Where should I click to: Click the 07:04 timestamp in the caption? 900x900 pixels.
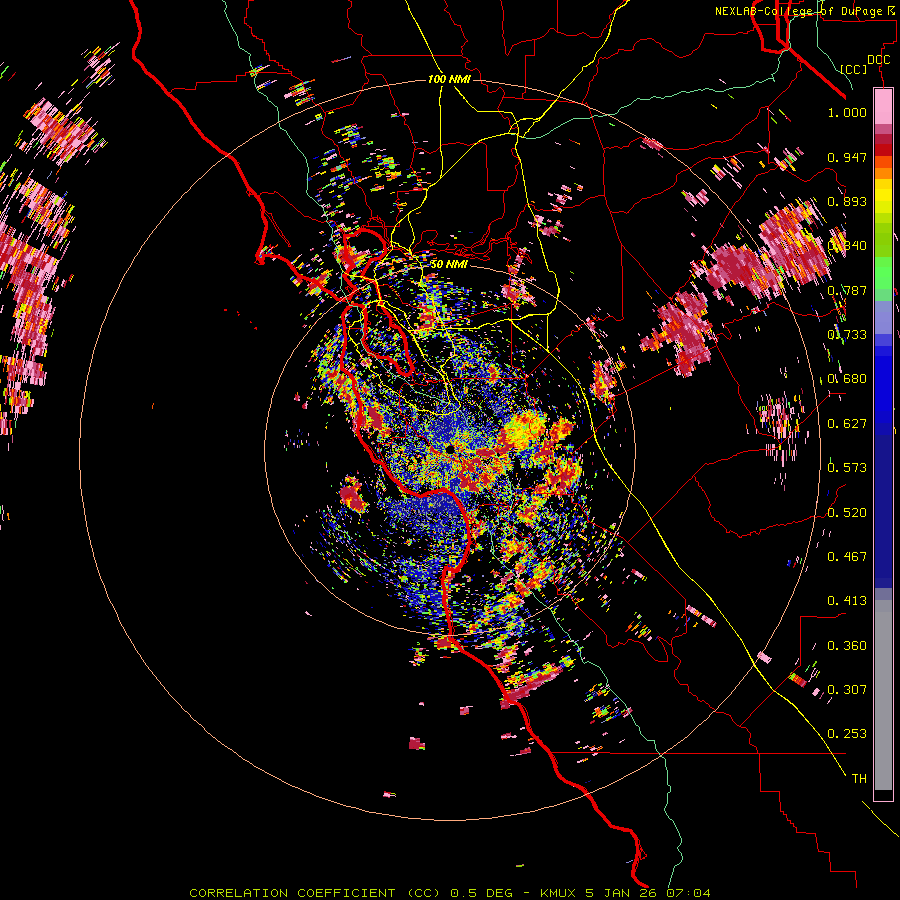(x=688, y=893)
